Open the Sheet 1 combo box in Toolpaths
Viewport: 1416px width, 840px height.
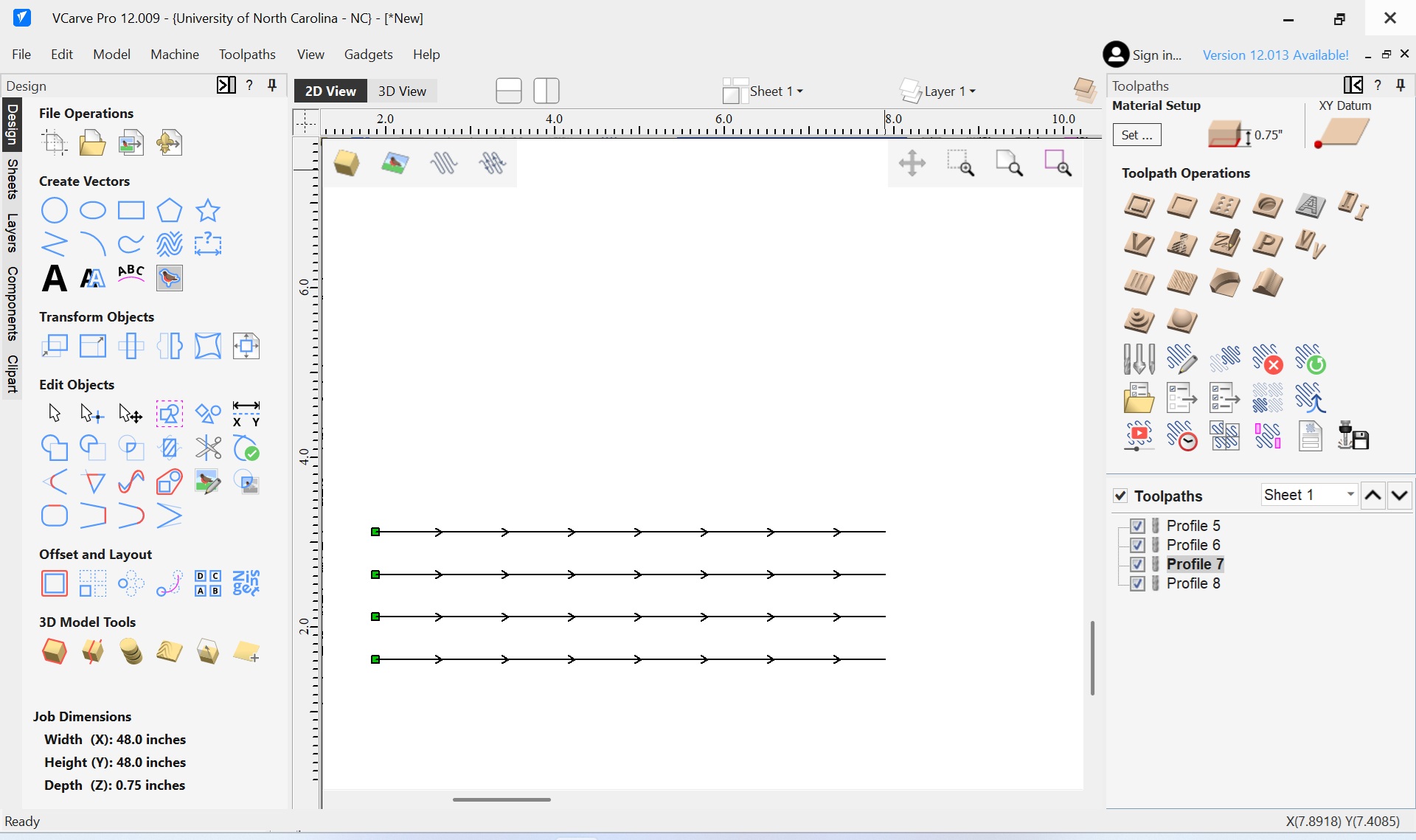(x=1309, y=495)
